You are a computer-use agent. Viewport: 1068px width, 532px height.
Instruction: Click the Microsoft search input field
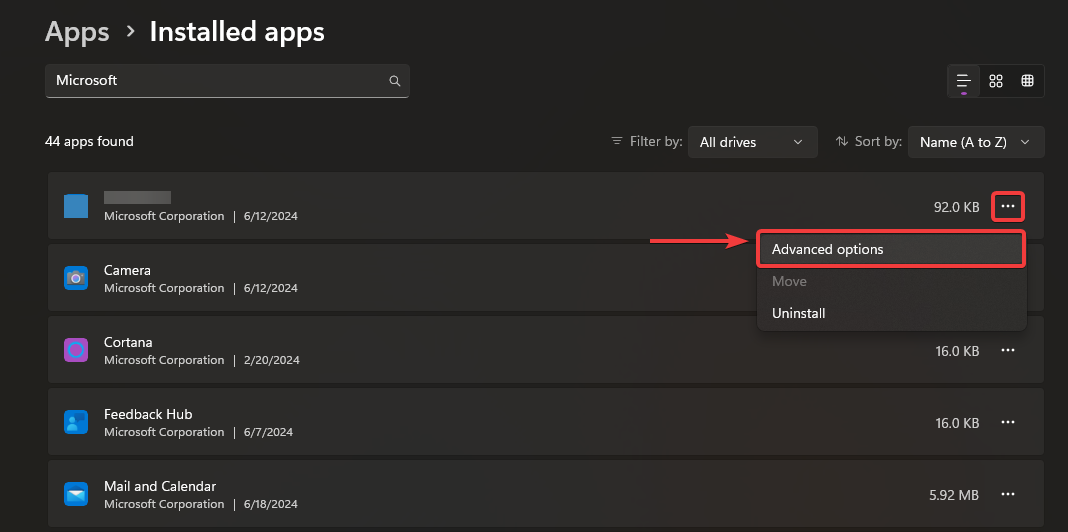[215, 81]
